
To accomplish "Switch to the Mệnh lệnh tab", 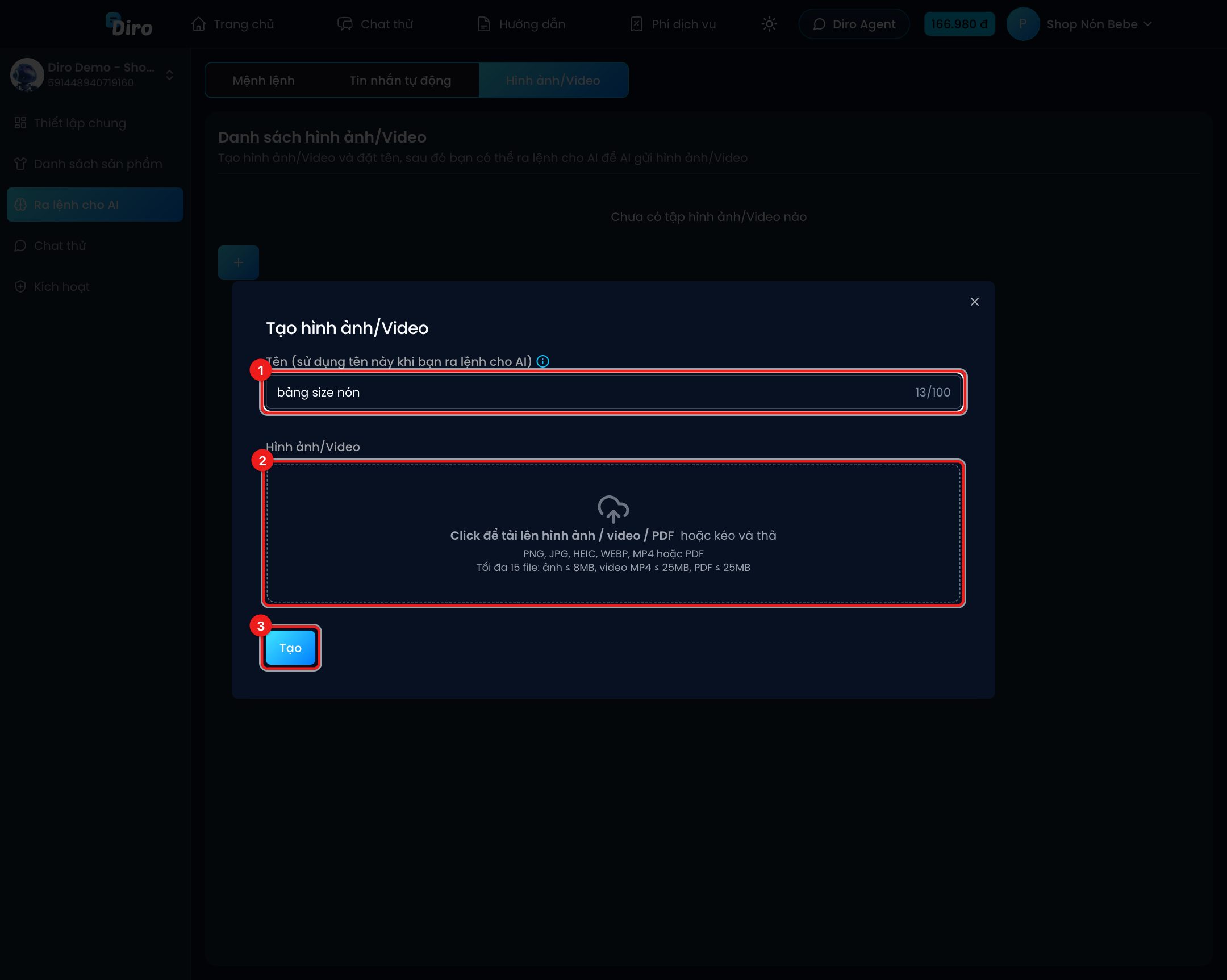I will 264,80.
